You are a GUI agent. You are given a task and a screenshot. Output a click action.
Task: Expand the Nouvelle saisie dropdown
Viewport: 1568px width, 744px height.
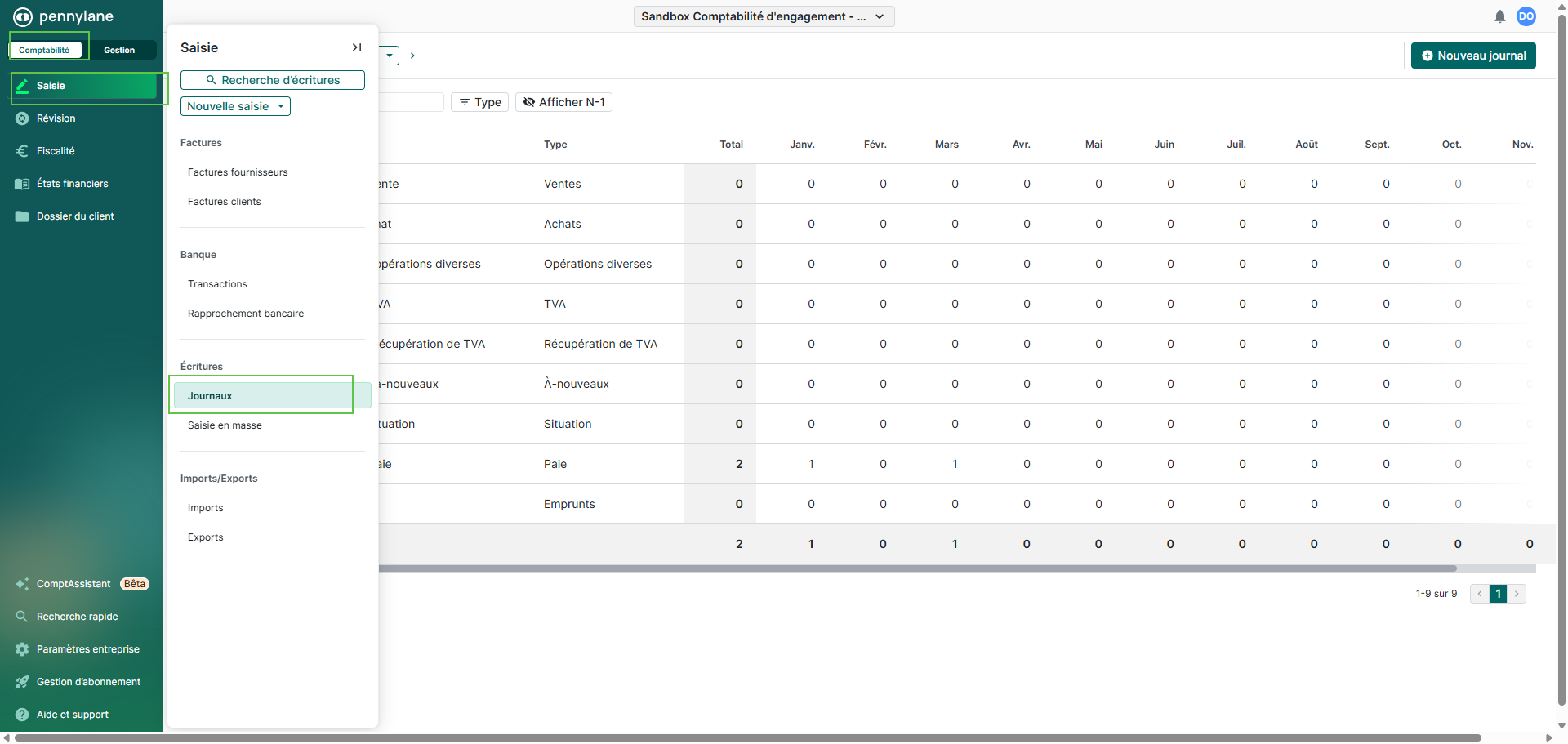(235, 106)
